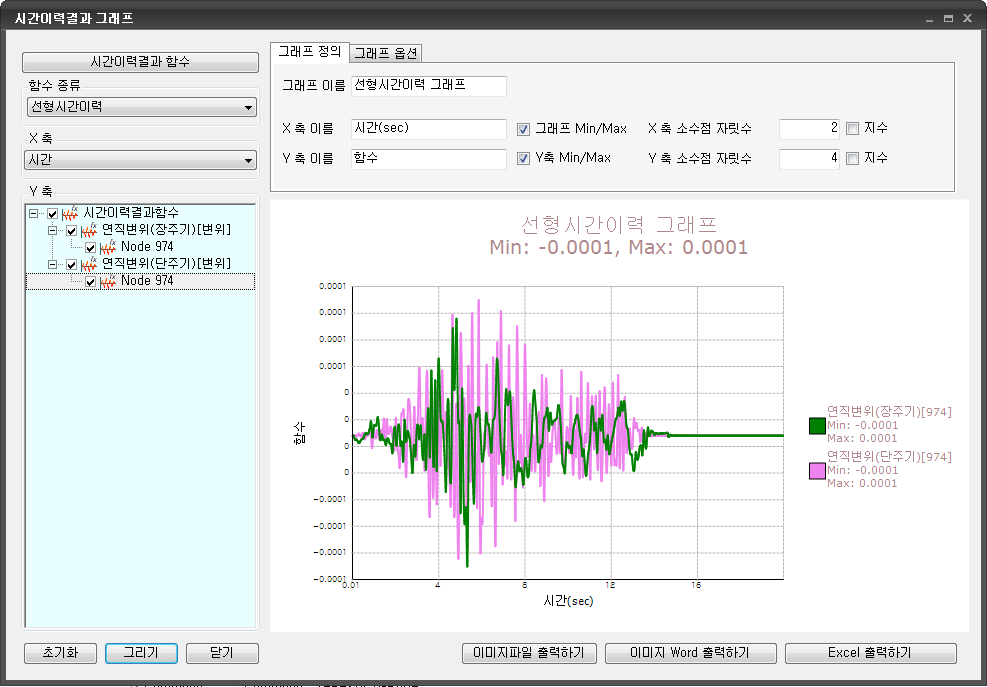Collapse the root 시간이력결과함수 tree node
This screenshot has height=687, width=987.
tap(34, 214)
